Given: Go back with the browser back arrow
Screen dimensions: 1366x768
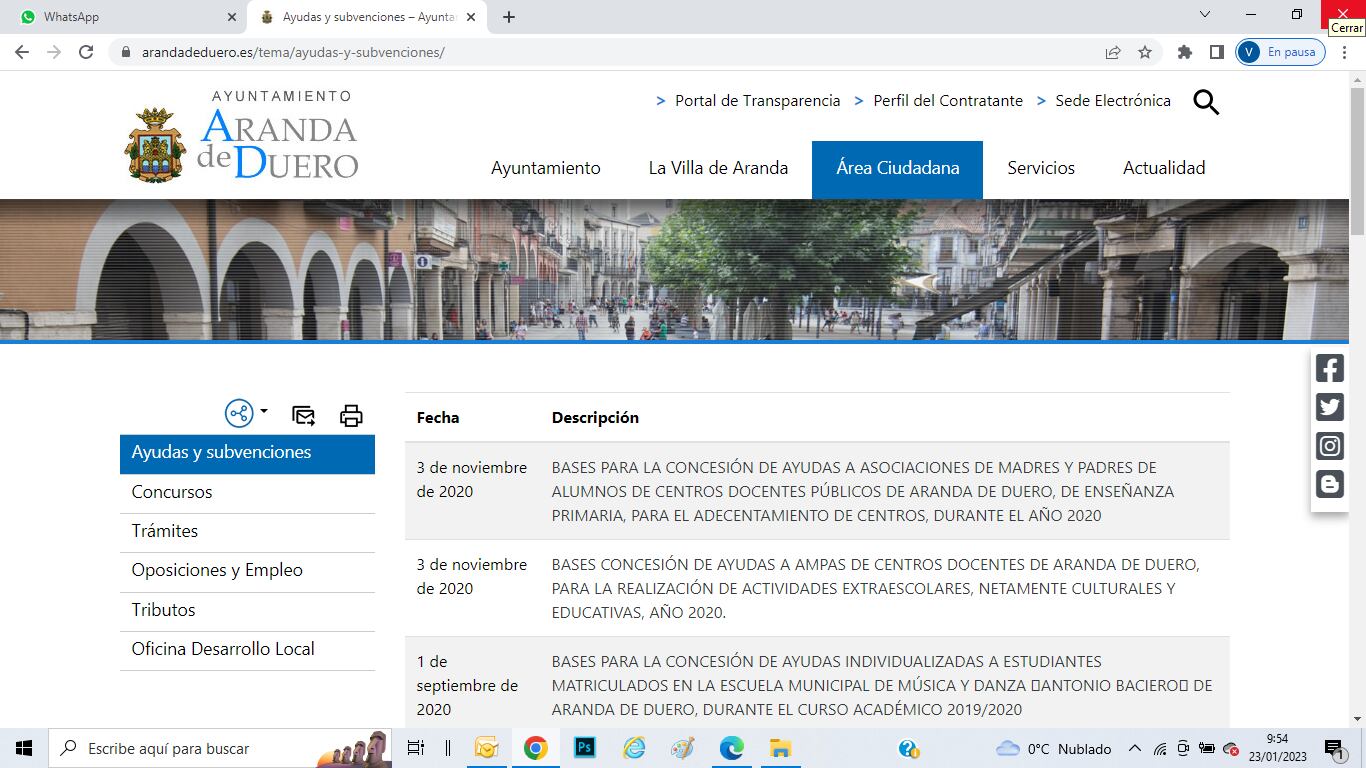Looking at the screenshot, I should [x=22, y=52].
